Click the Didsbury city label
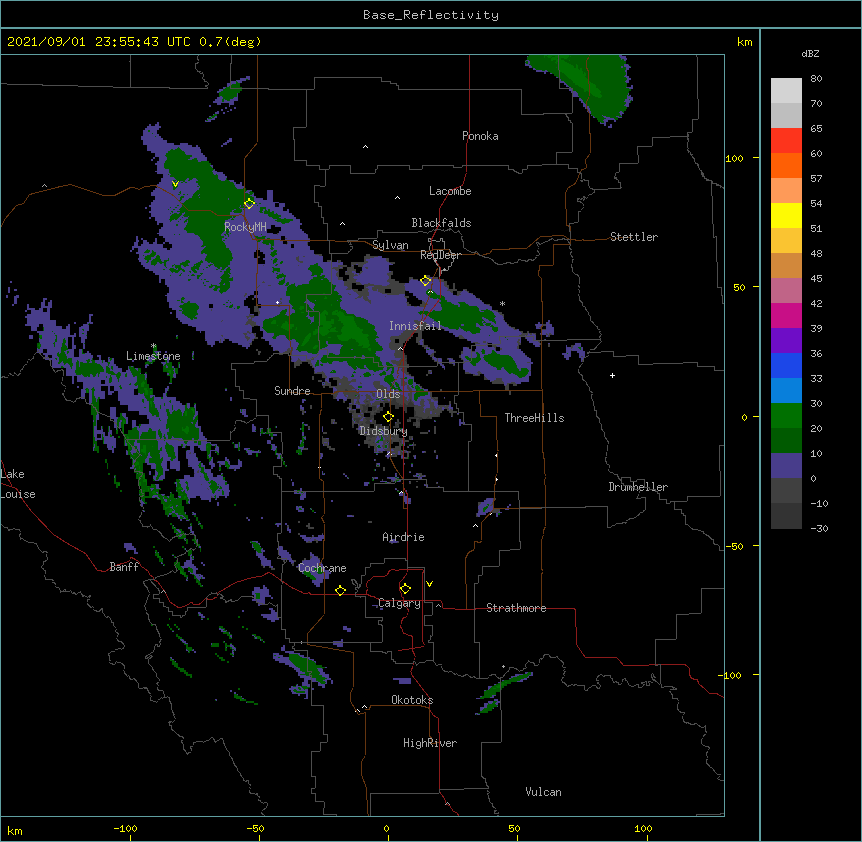This screenshot has width=862, height=842. click(383, 431)
